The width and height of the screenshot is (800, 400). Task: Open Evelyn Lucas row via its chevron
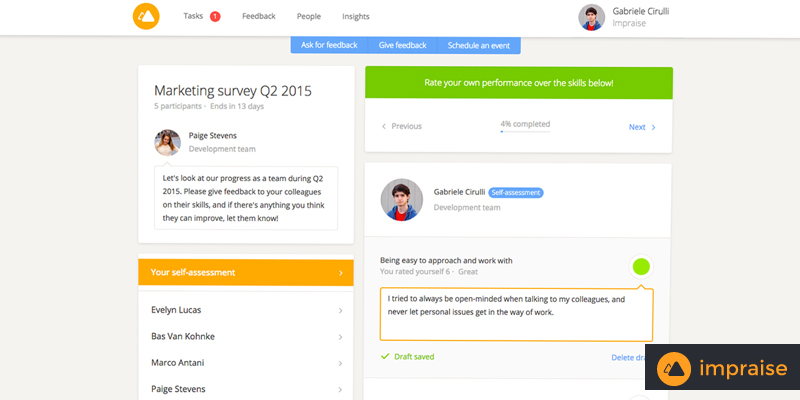point(340,310)
